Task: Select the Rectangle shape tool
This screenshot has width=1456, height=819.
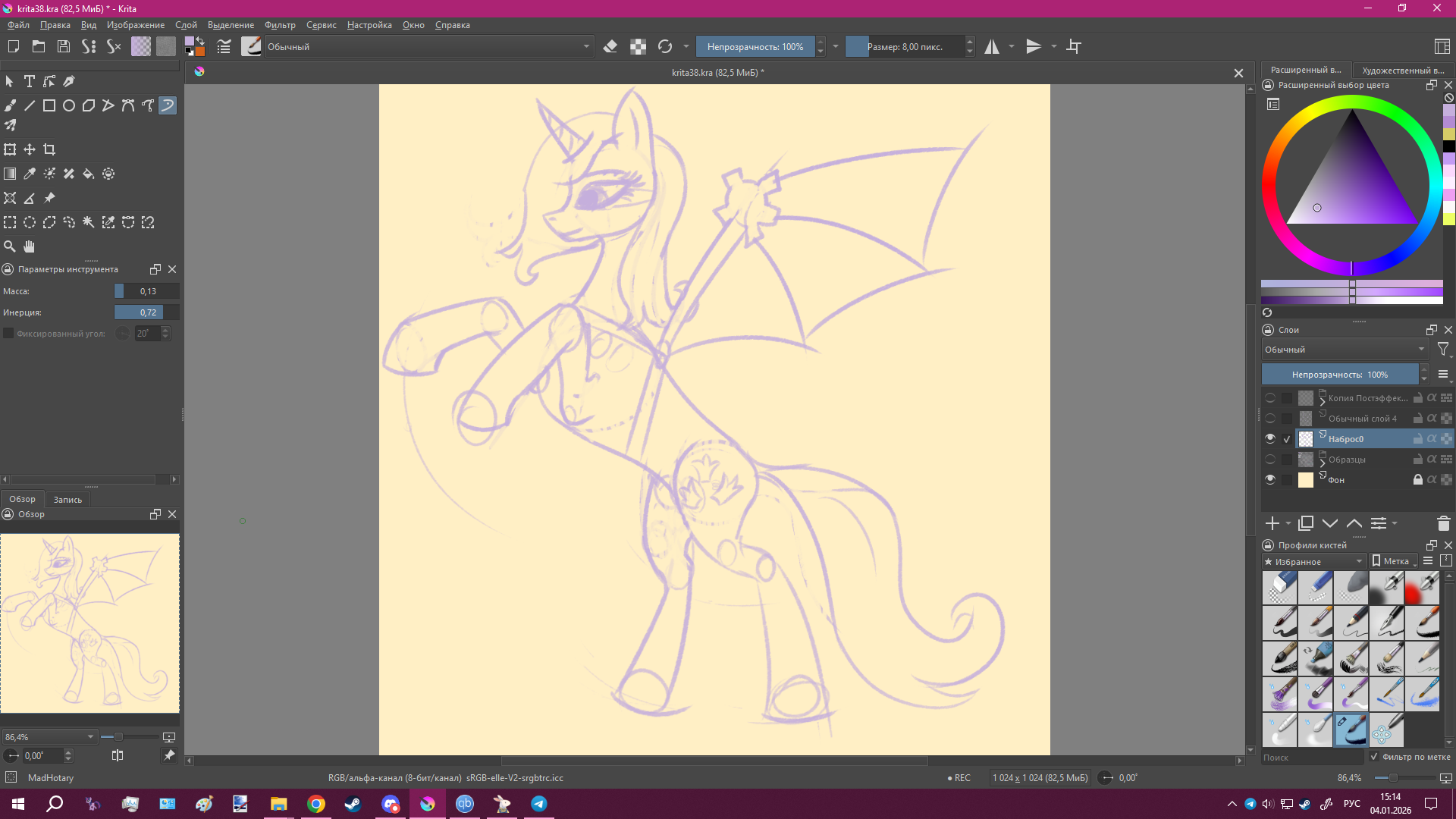Action: (x=49, y=105)
